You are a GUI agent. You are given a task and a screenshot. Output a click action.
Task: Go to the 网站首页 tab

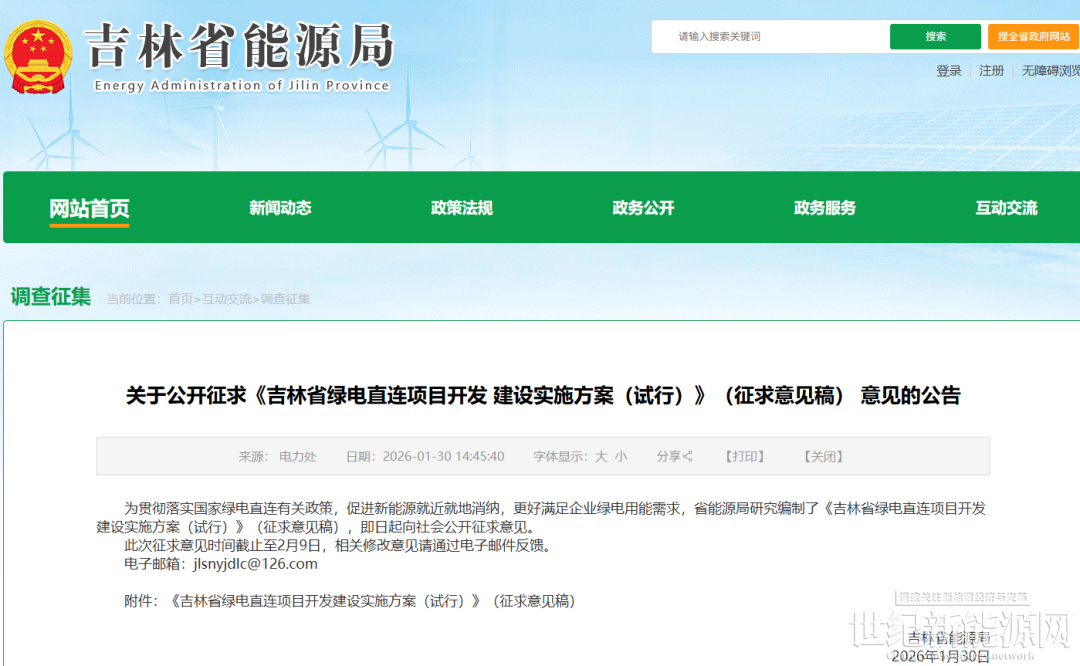pos(90,208)
